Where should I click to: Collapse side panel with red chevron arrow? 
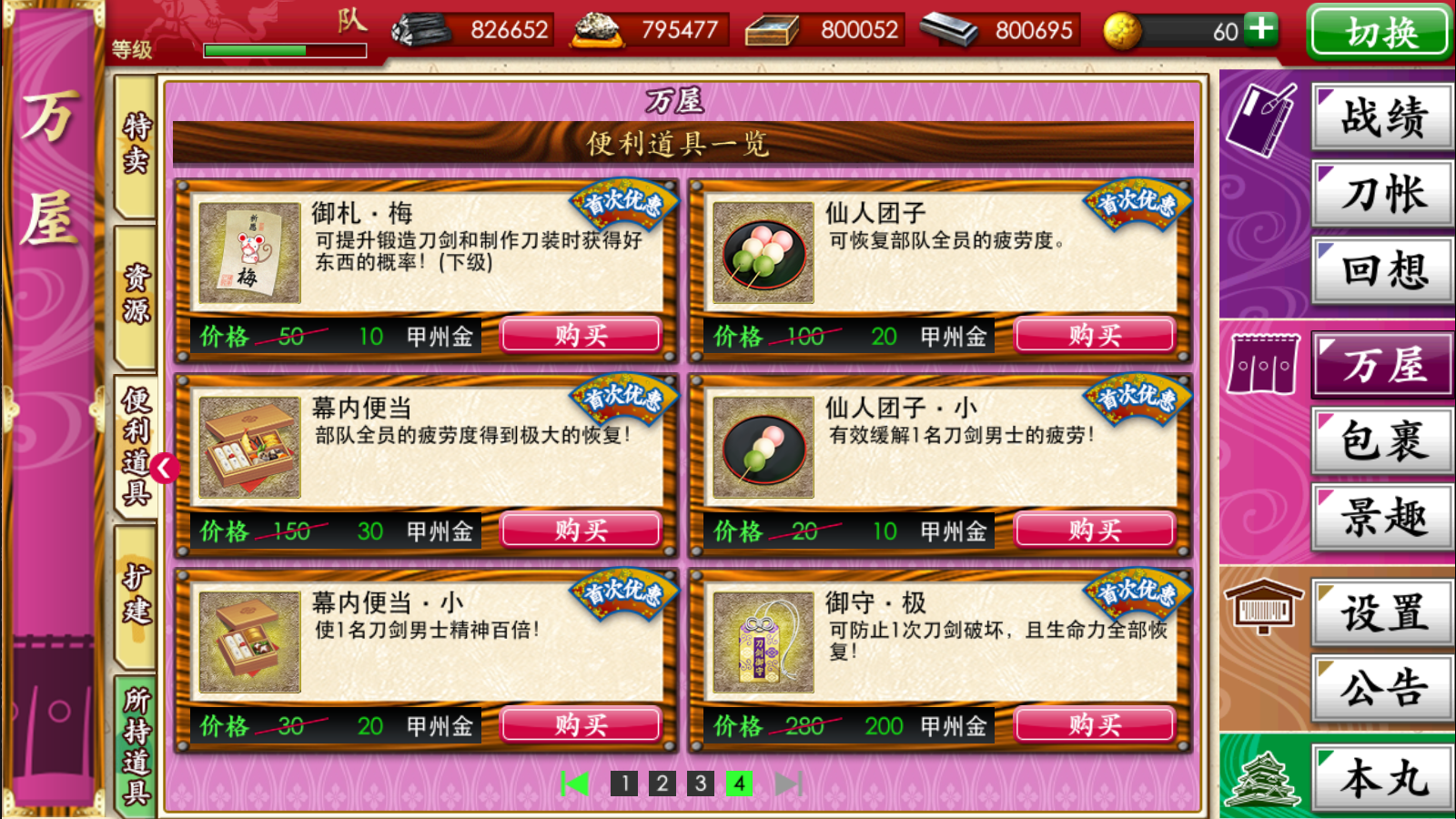165,469
